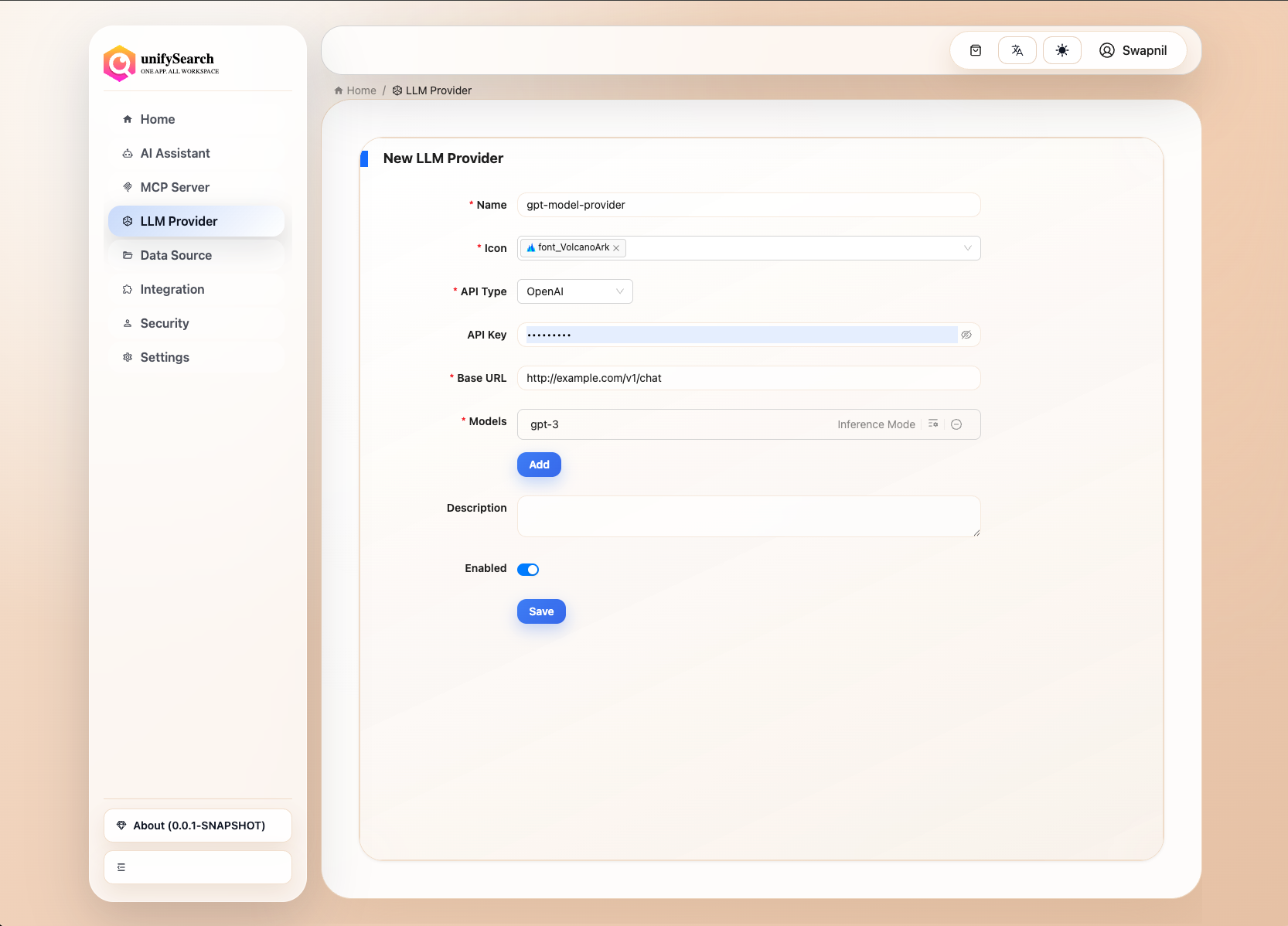
Task: Click the model settings icon beside Inference Mode
Action: tap(933, 424)
